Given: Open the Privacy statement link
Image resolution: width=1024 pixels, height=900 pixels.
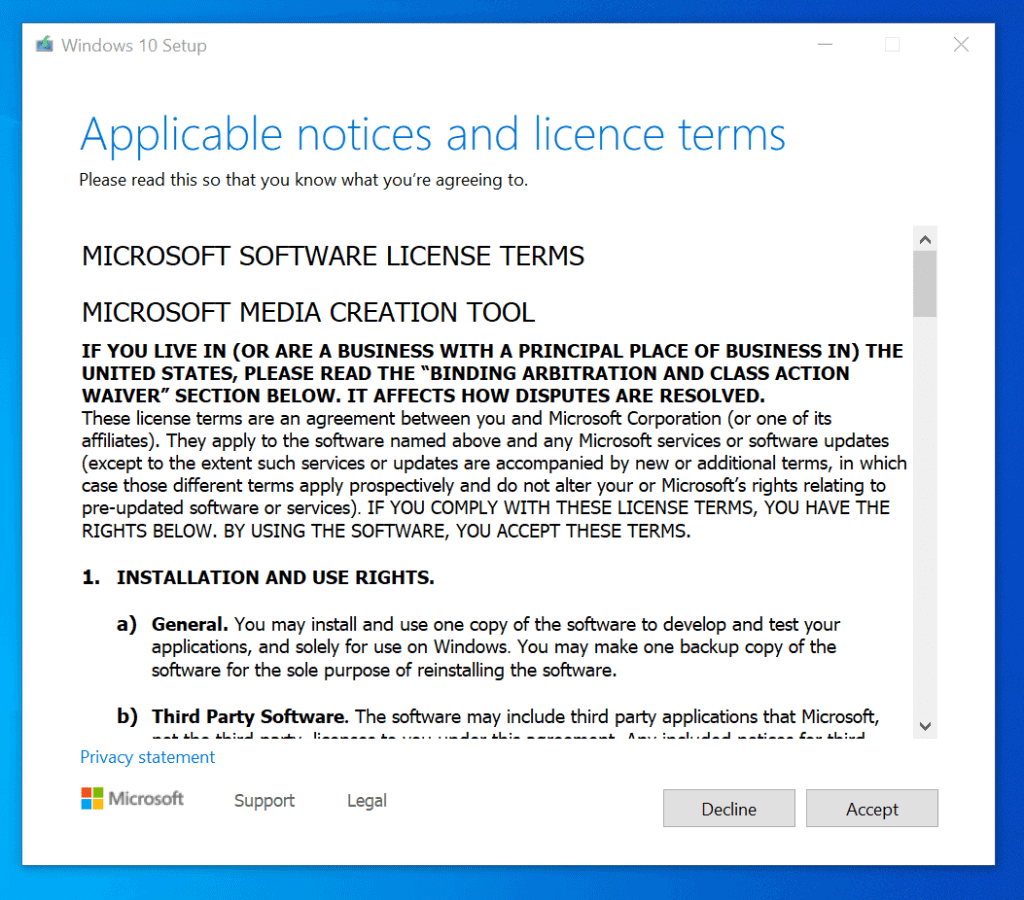Looking at the screenshot, I should tap(147, 757).
